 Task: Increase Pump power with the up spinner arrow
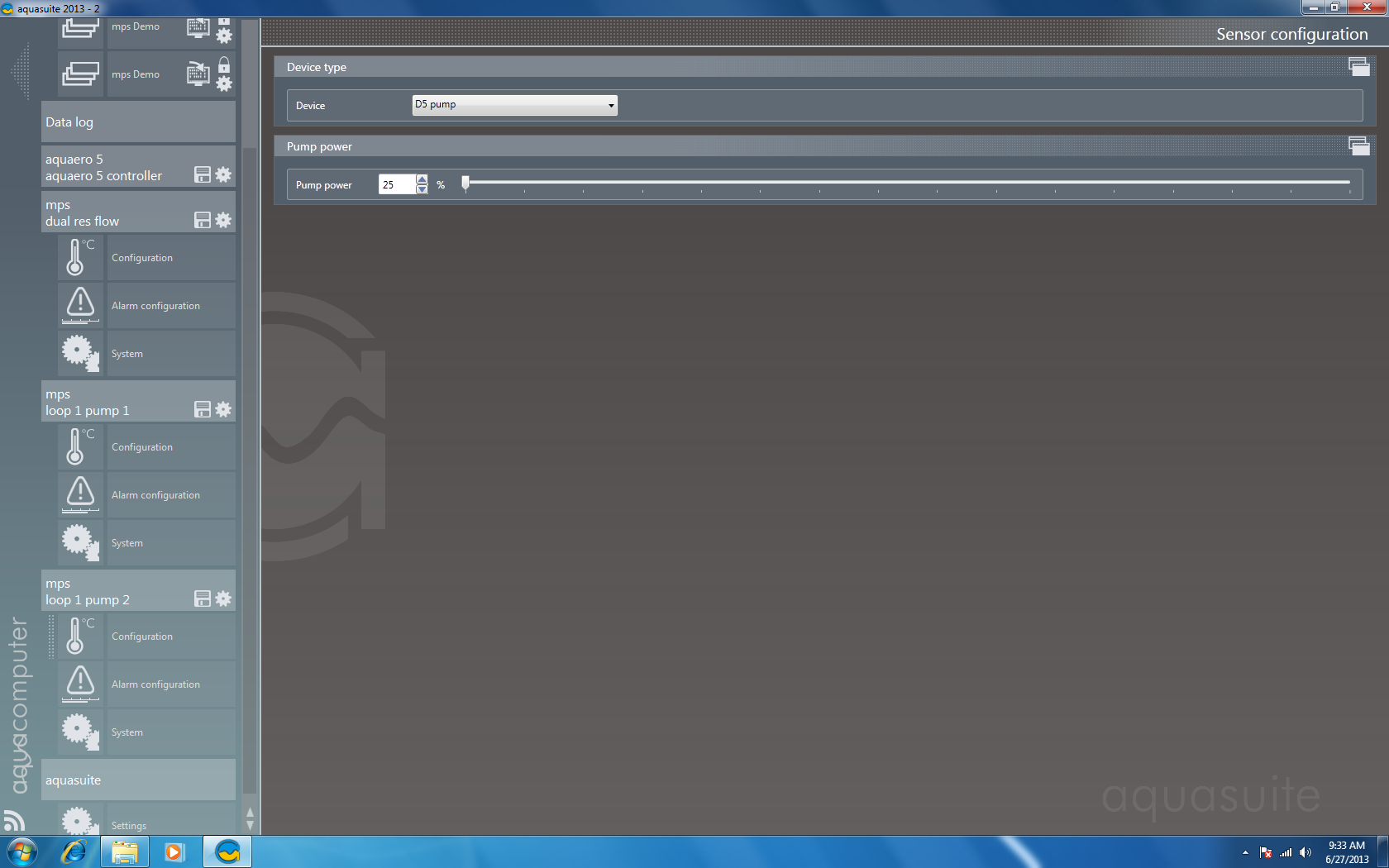click(x=422, y=179)
